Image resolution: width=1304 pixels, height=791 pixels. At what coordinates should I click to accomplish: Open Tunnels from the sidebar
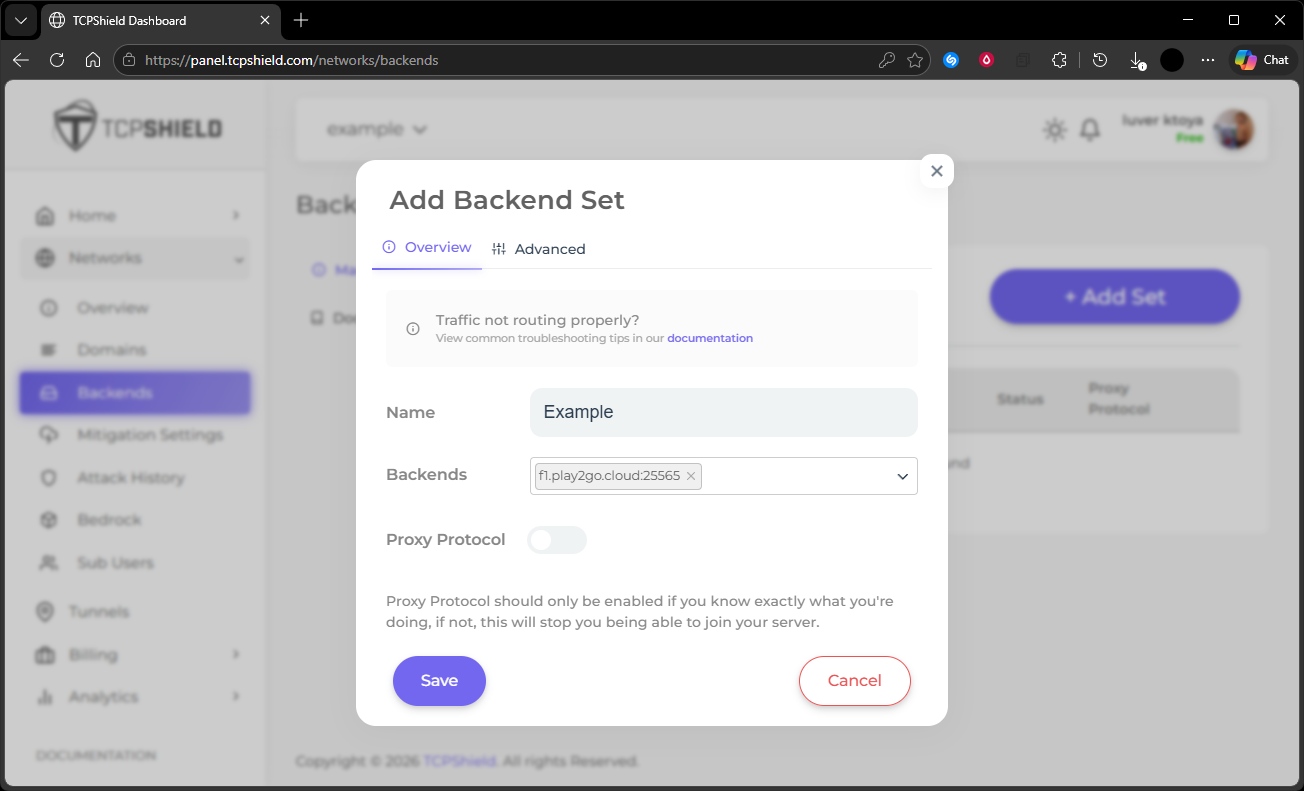[99, 611]
